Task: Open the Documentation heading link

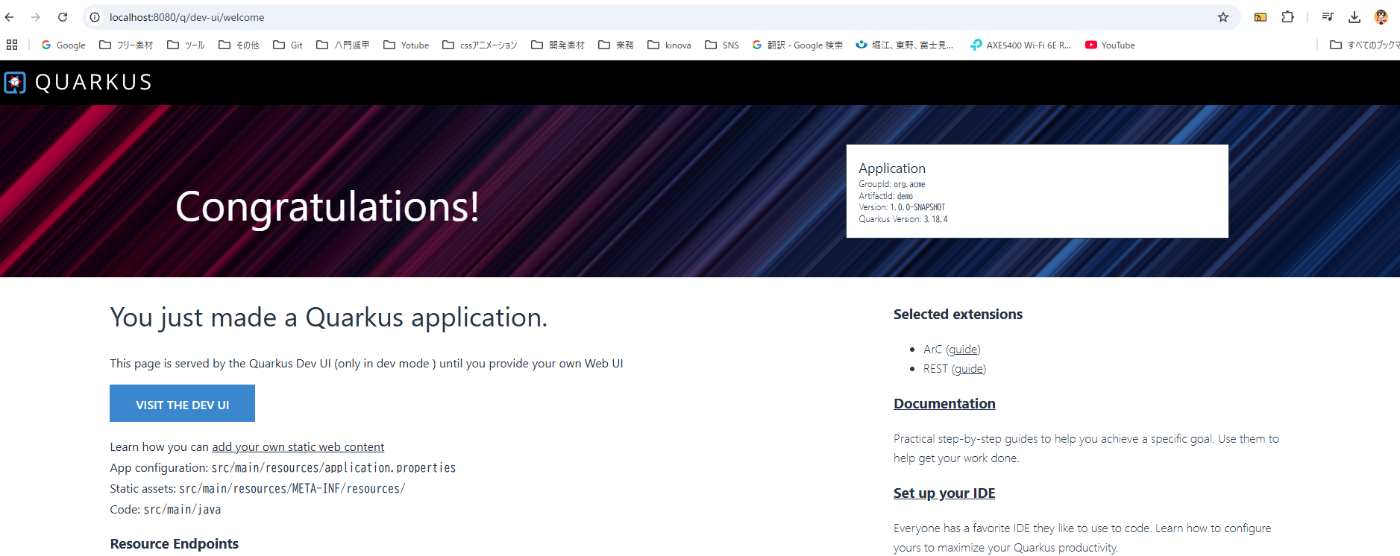Action: point(944,404)
